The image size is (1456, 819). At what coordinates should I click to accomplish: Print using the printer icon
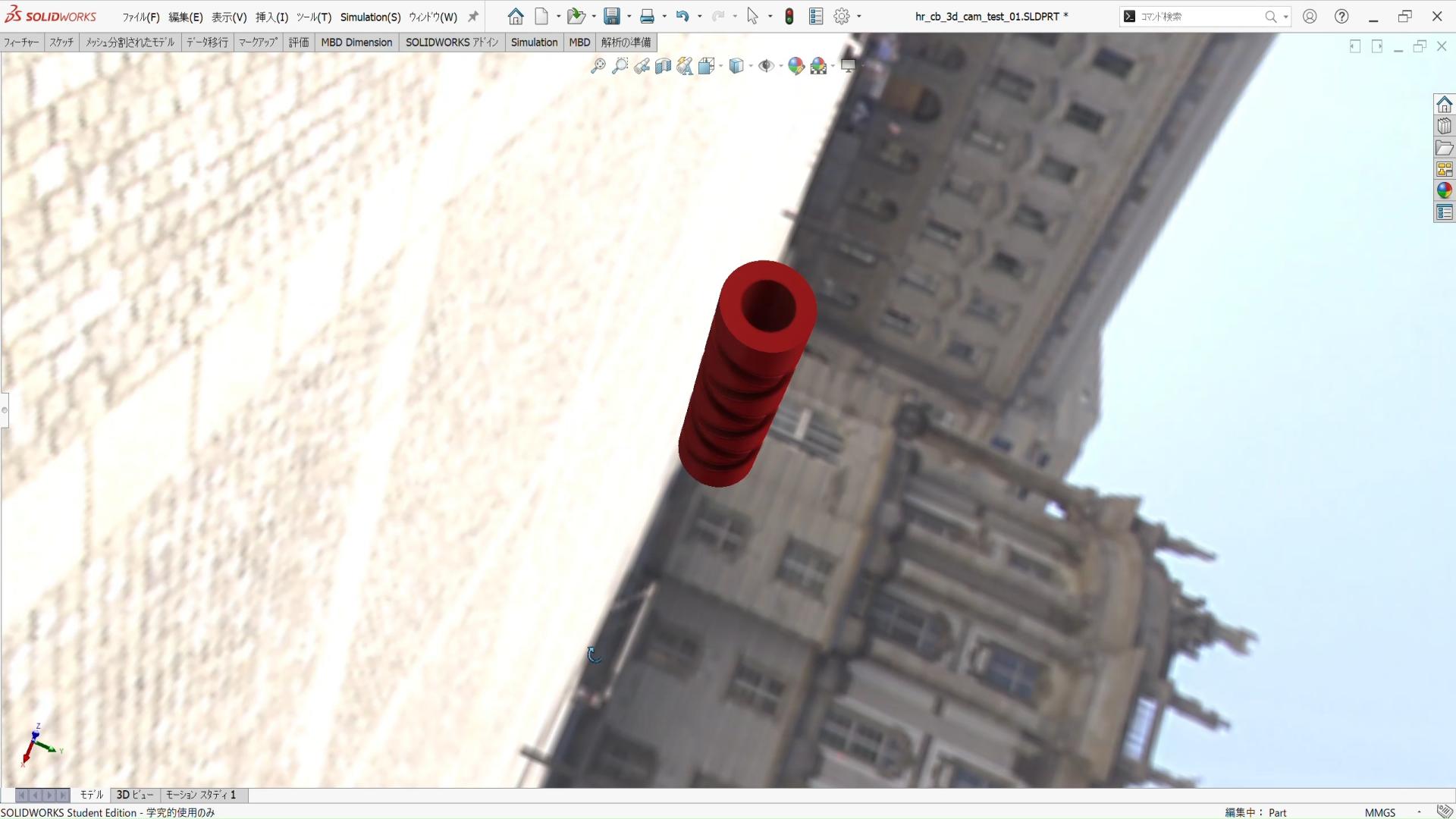click(647, 16)
